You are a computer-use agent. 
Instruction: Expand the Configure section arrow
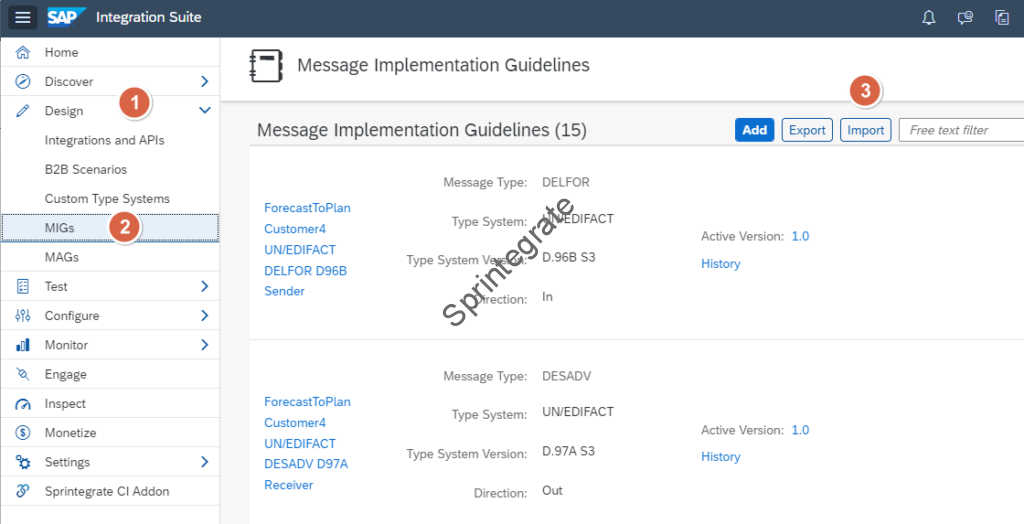[x=204, y=316]
